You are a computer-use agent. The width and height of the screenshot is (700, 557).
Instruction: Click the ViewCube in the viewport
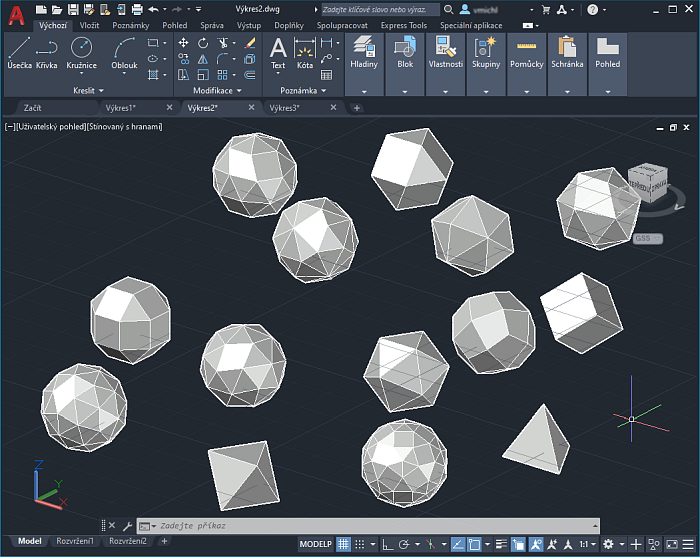click(648, 185)
